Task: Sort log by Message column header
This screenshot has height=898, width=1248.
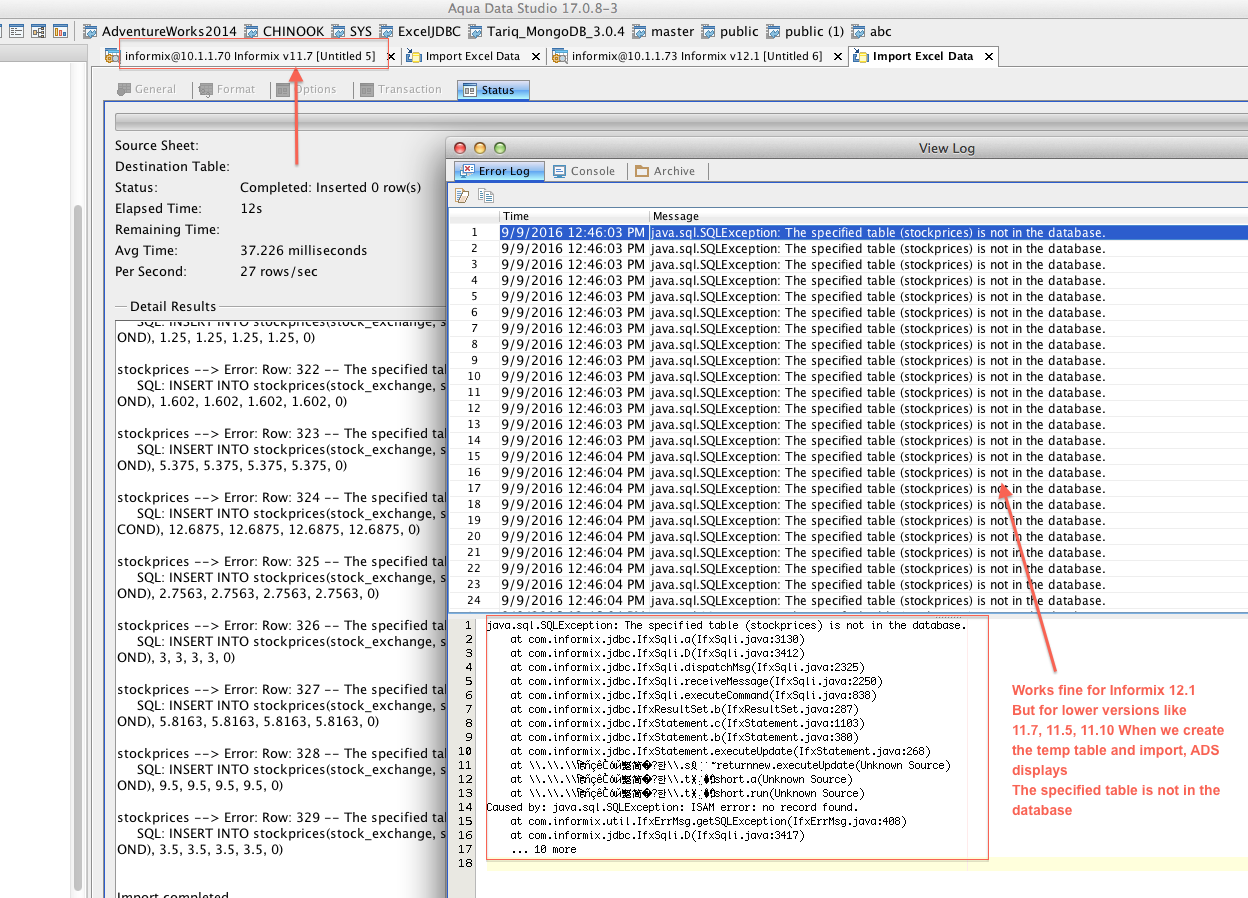Action: point(948,216)
